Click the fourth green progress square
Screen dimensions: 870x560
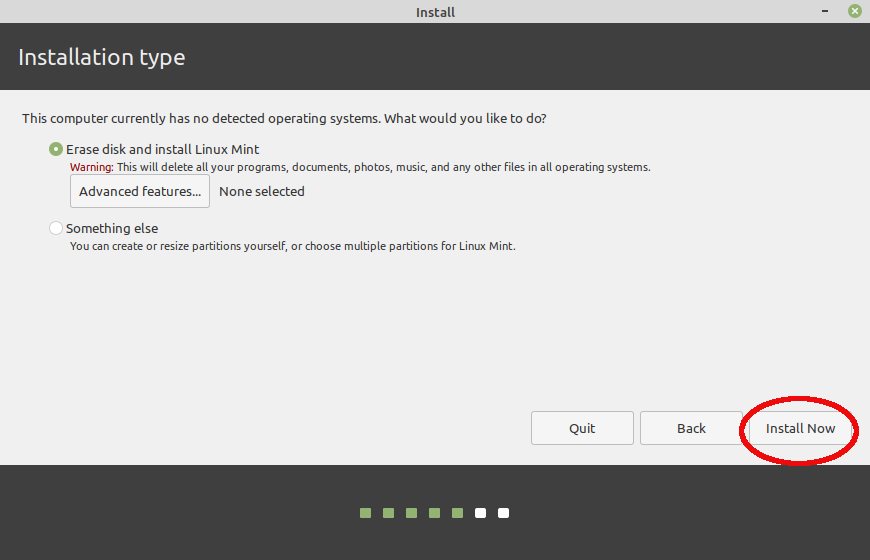[x=434, y=513]
